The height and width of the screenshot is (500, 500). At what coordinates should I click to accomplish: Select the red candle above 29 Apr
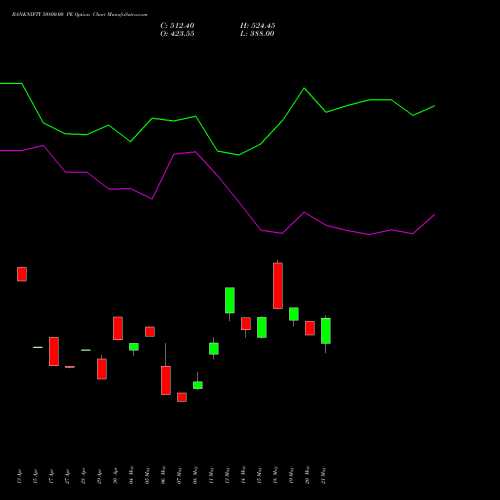tap(102, 369)
